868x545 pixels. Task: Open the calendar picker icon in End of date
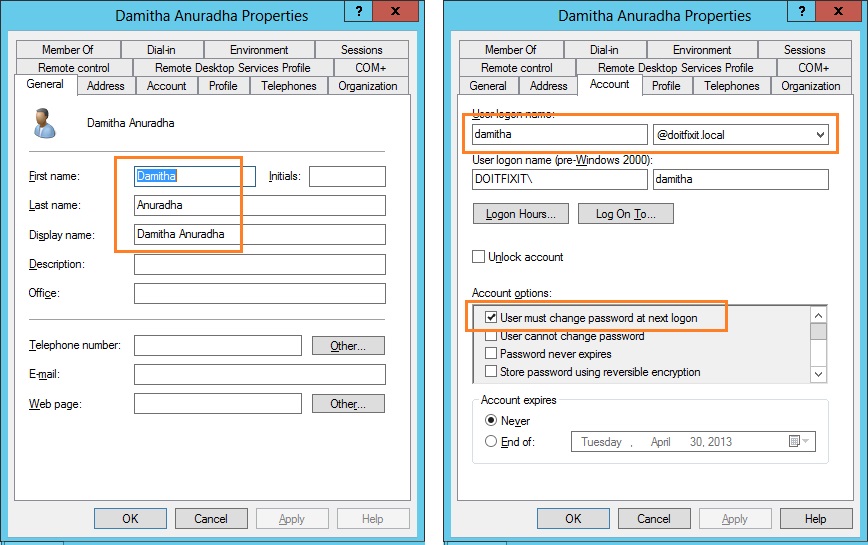pyautogui.click(x=794, y=441)
